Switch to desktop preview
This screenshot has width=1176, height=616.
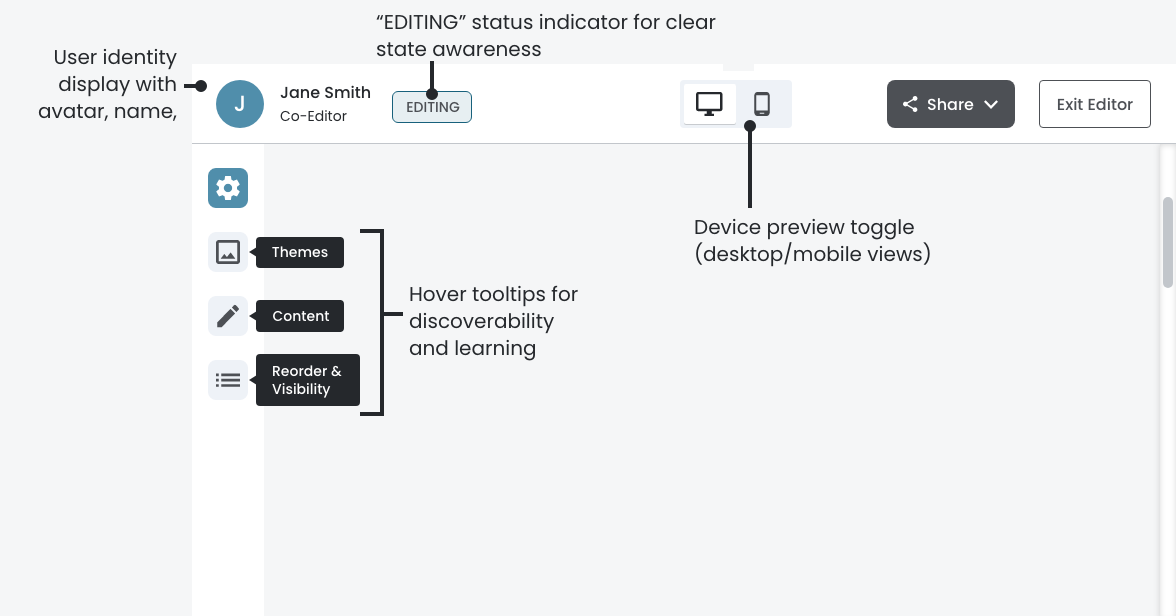point(709,104)
